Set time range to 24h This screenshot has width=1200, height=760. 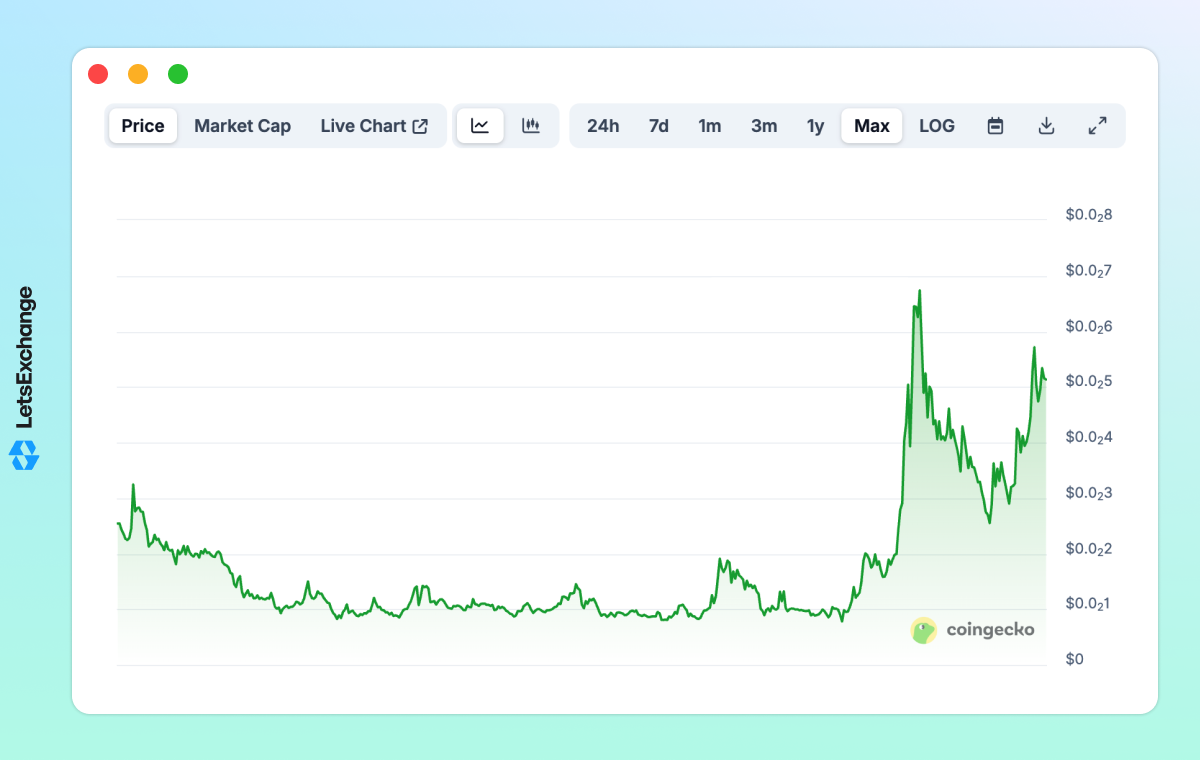click(603, 126)
